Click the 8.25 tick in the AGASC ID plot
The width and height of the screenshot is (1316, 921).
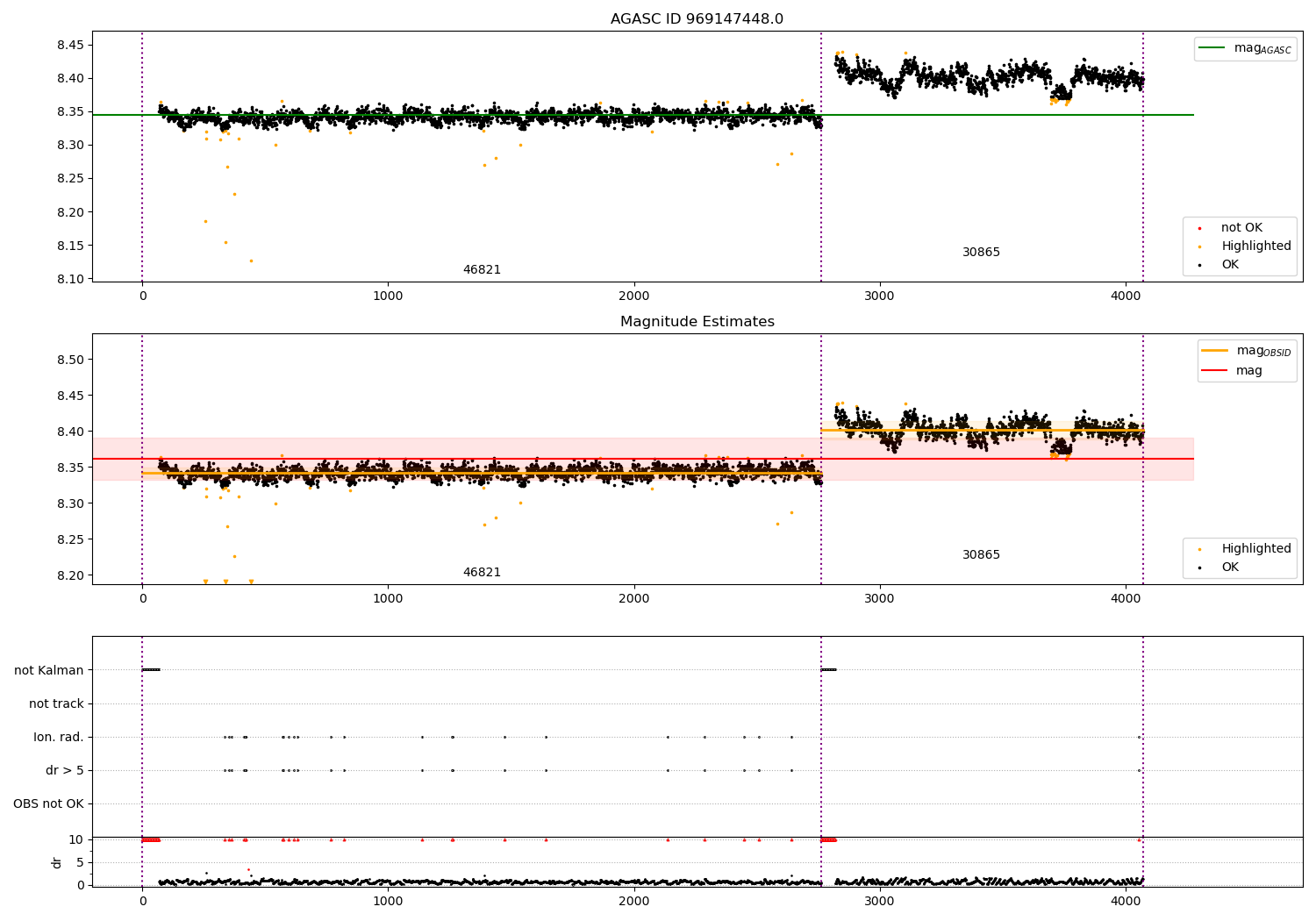[x=70, y=179]
